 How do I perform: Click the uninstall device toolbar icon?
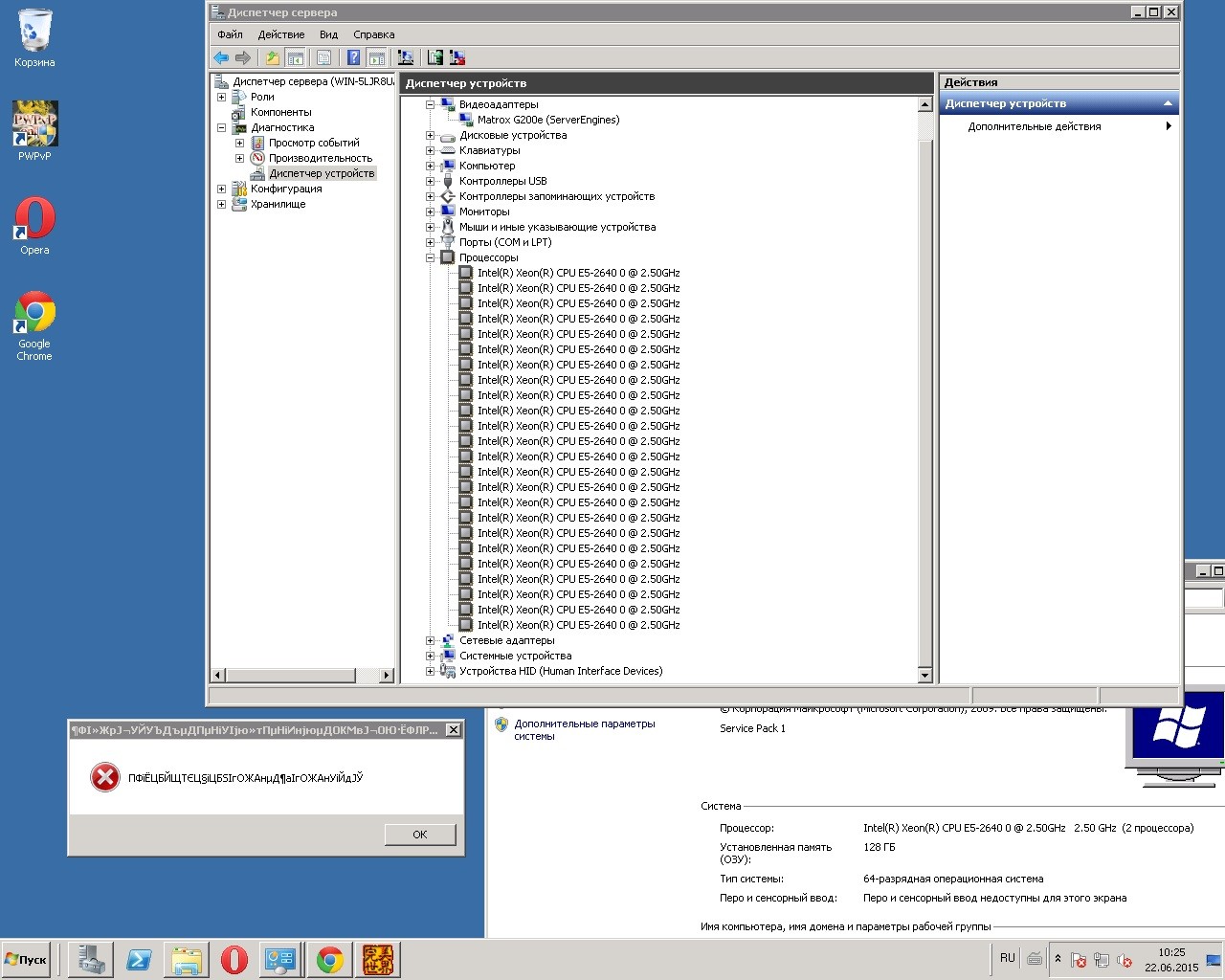pyautogui.click(x=457, y=58)
